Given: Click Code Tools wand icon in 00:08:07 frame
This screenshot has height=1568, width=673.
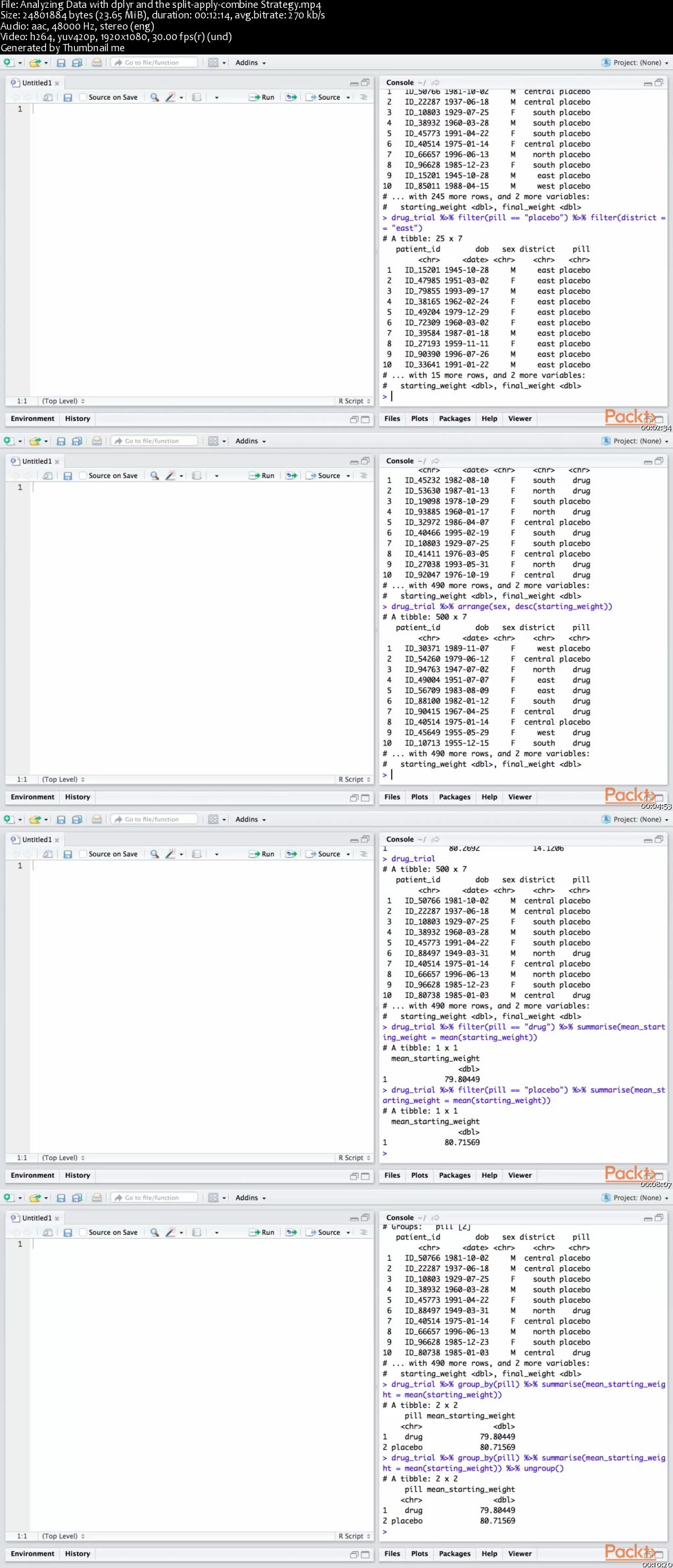Looking at the screenshot, I should pyautogui.click(x=171, y=854).
